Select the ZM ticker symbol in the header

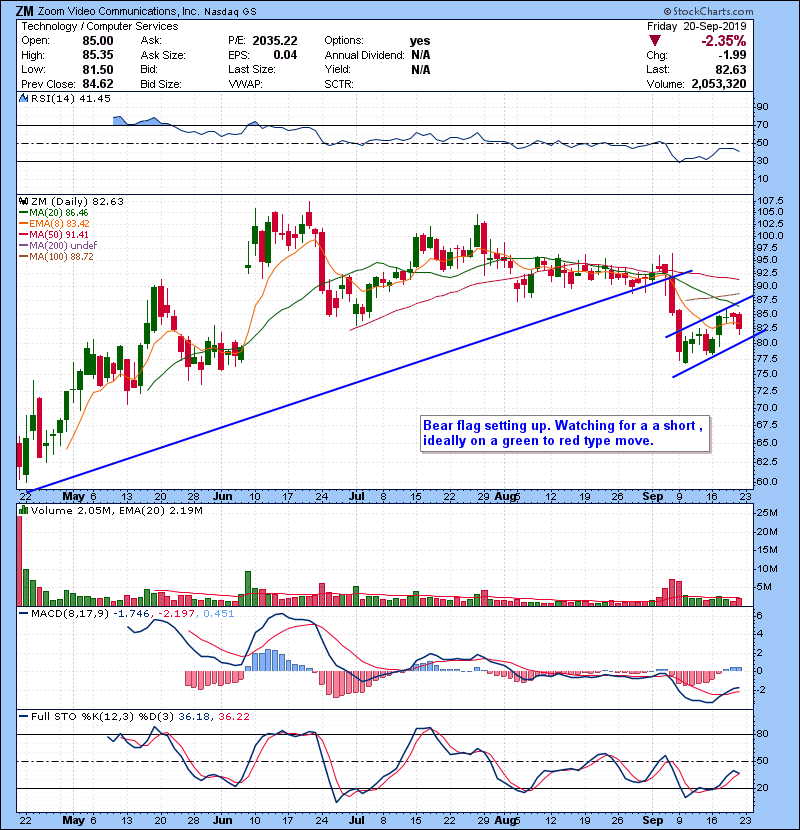tap(24, 11)
